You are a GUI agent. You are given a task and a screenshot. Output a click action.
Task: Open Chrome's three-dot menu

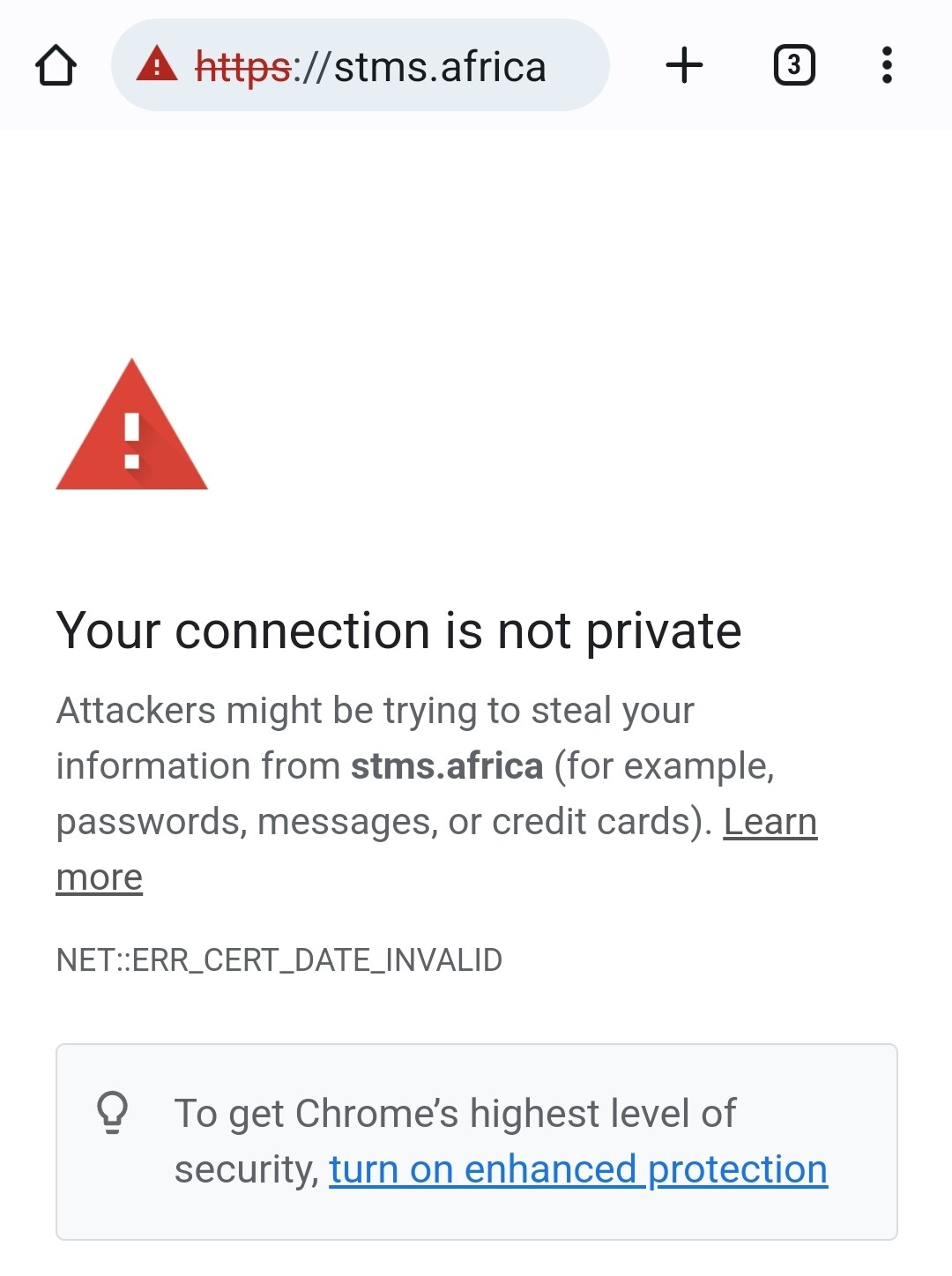[x=887, y=65]
